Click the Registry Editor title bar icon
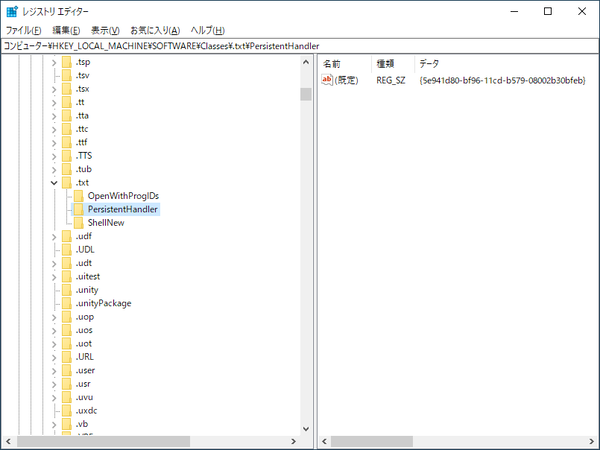 click(12, 11)
